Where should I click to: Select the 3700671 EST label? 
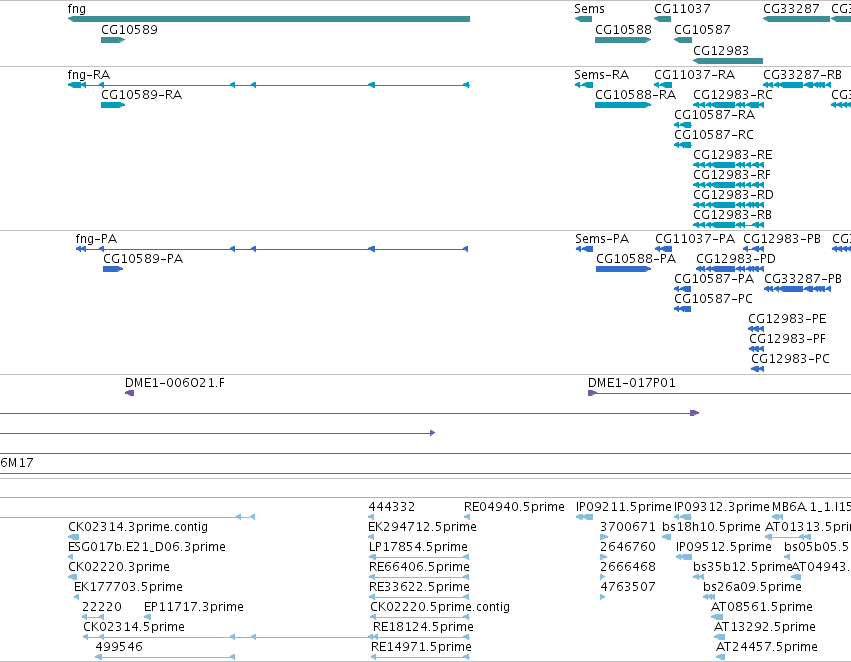click(x=628, y=527)
